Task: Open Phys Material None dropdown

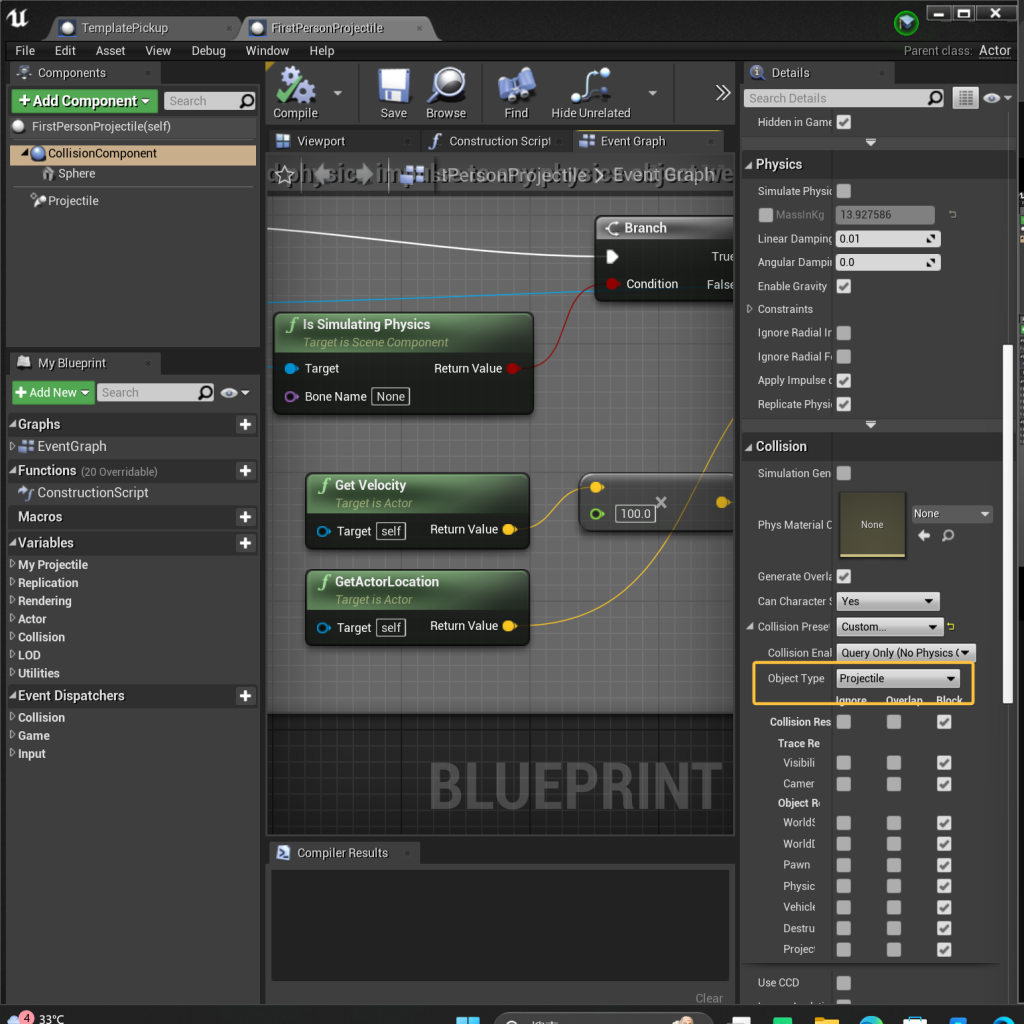Action: click(952, 514)
